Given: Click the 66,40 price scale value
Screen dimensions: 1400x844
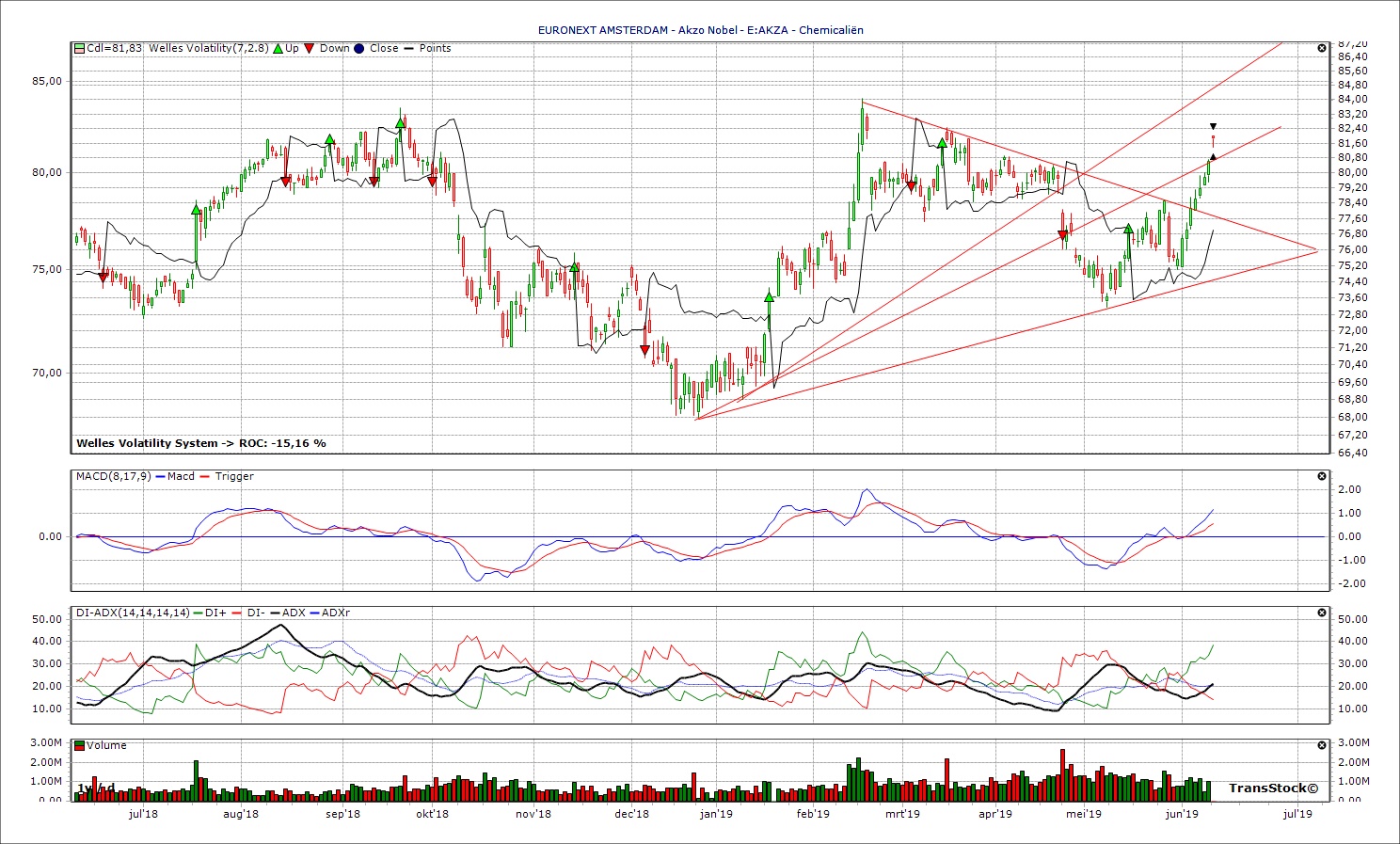Looking at the screenshot, I should coord(1352,453).
